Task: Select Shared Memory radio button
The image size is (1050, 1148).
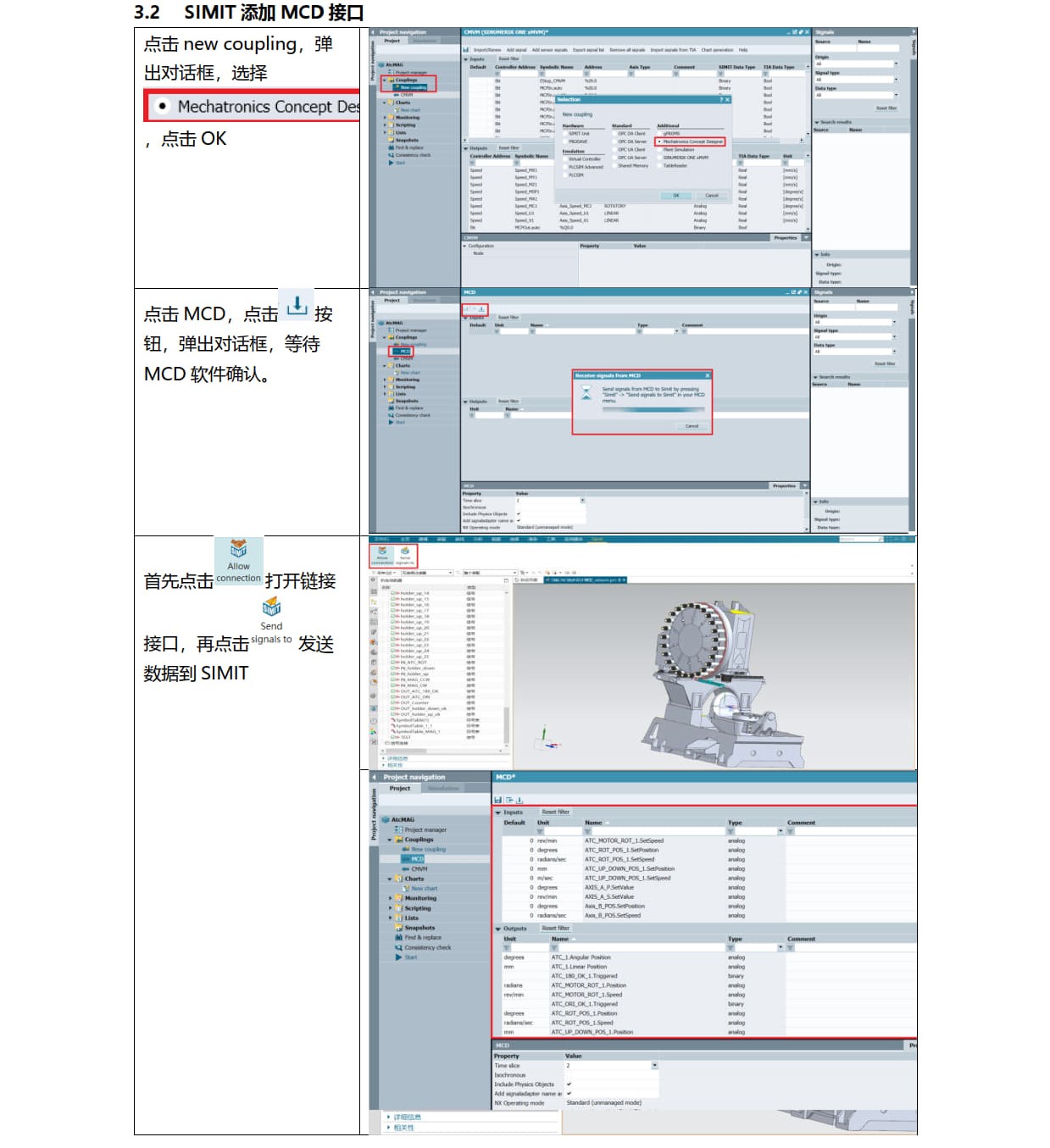Action: click(x=614, y=166)
